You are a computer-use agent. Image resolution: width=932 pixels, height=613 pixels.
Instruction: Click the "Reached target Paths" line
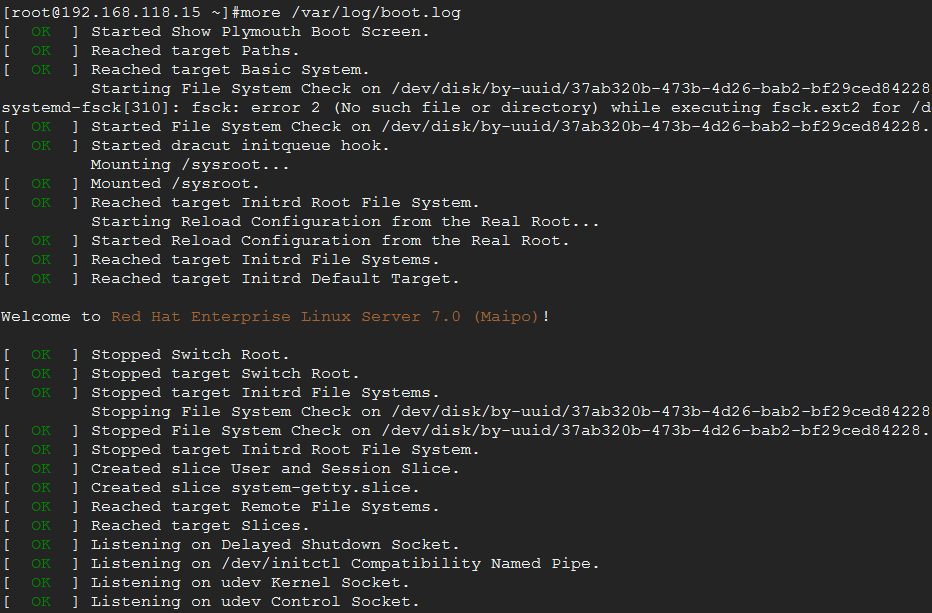[195, 51]
